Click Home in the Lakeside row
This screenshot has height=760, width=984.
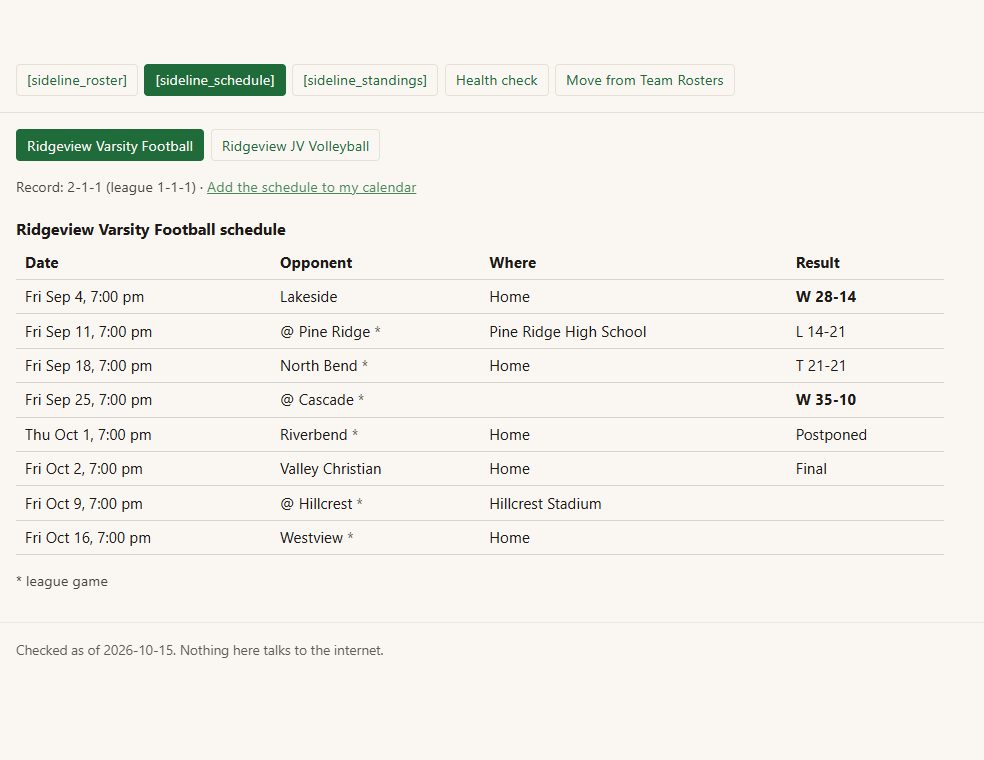coord(509,297)
